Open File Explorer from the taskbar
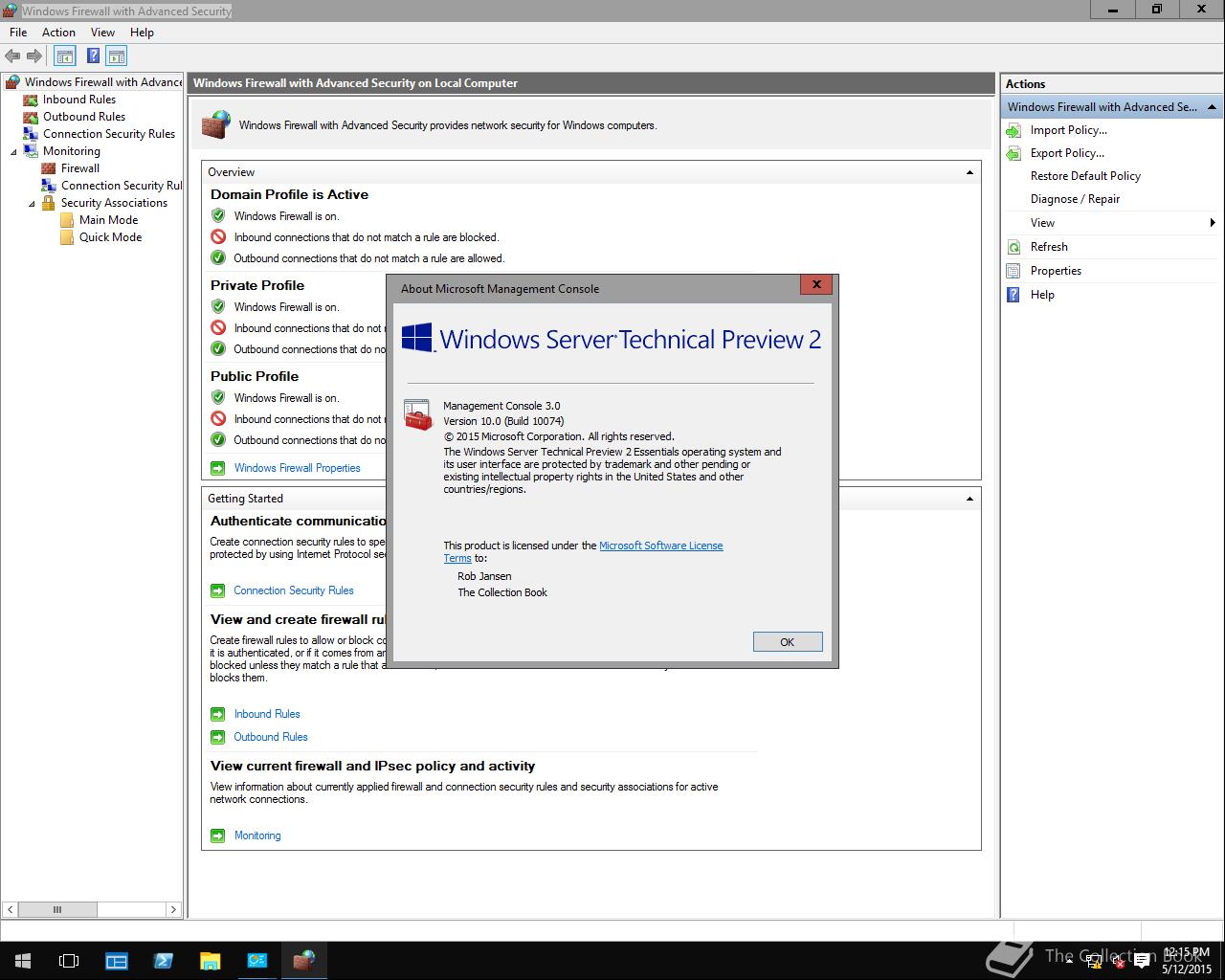 (x=210, y=960)
